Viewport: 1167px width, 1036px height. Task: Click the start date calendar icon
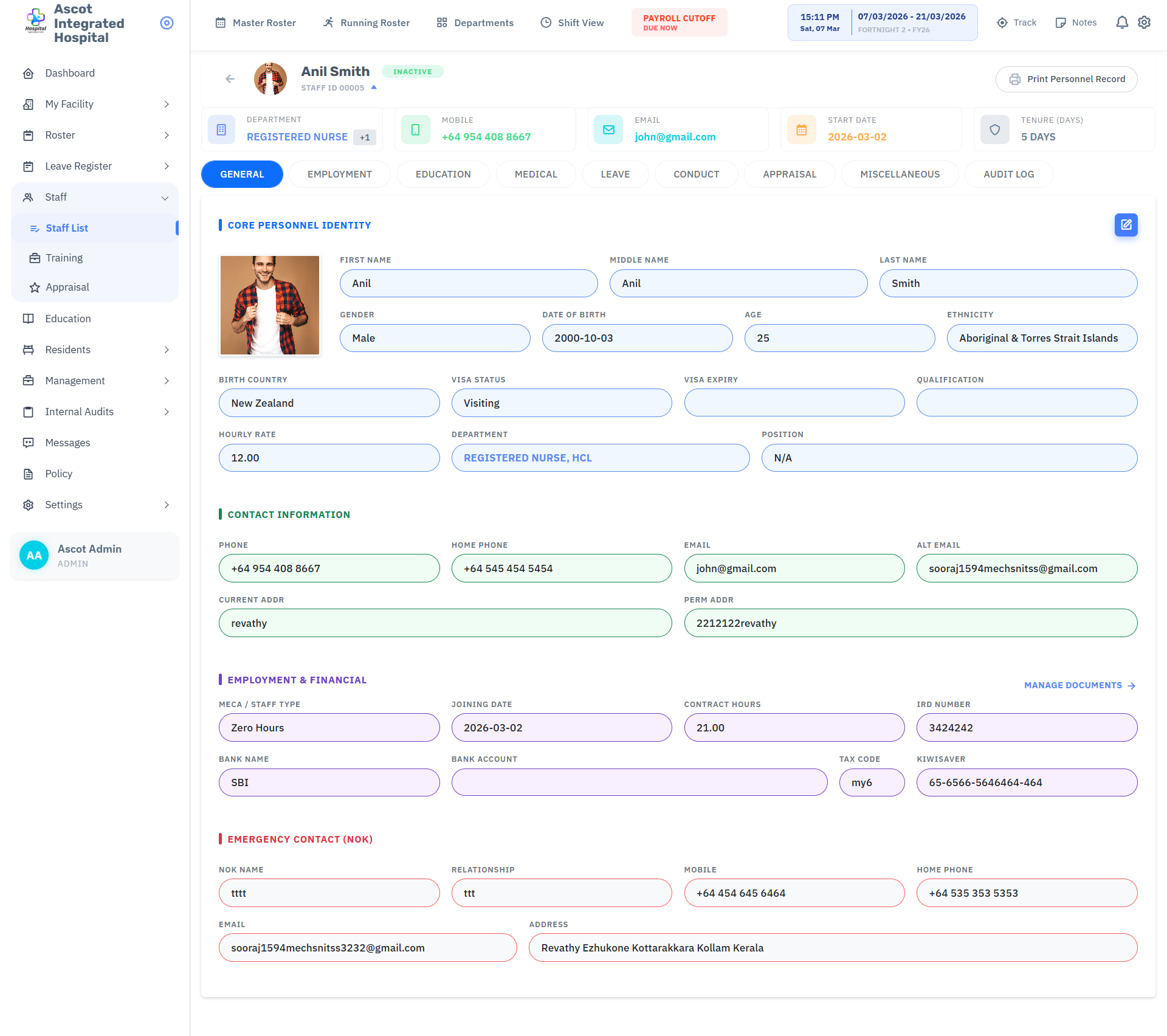pyautogui.click(x=802, y=129)
